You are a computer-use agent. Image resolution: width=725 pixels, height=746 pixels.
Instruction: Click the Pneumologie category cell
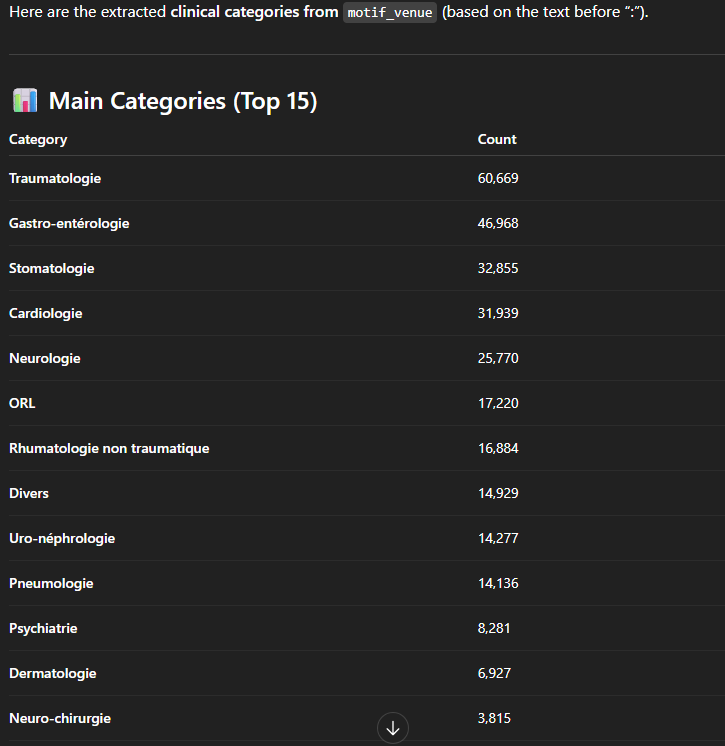[51, 583]
